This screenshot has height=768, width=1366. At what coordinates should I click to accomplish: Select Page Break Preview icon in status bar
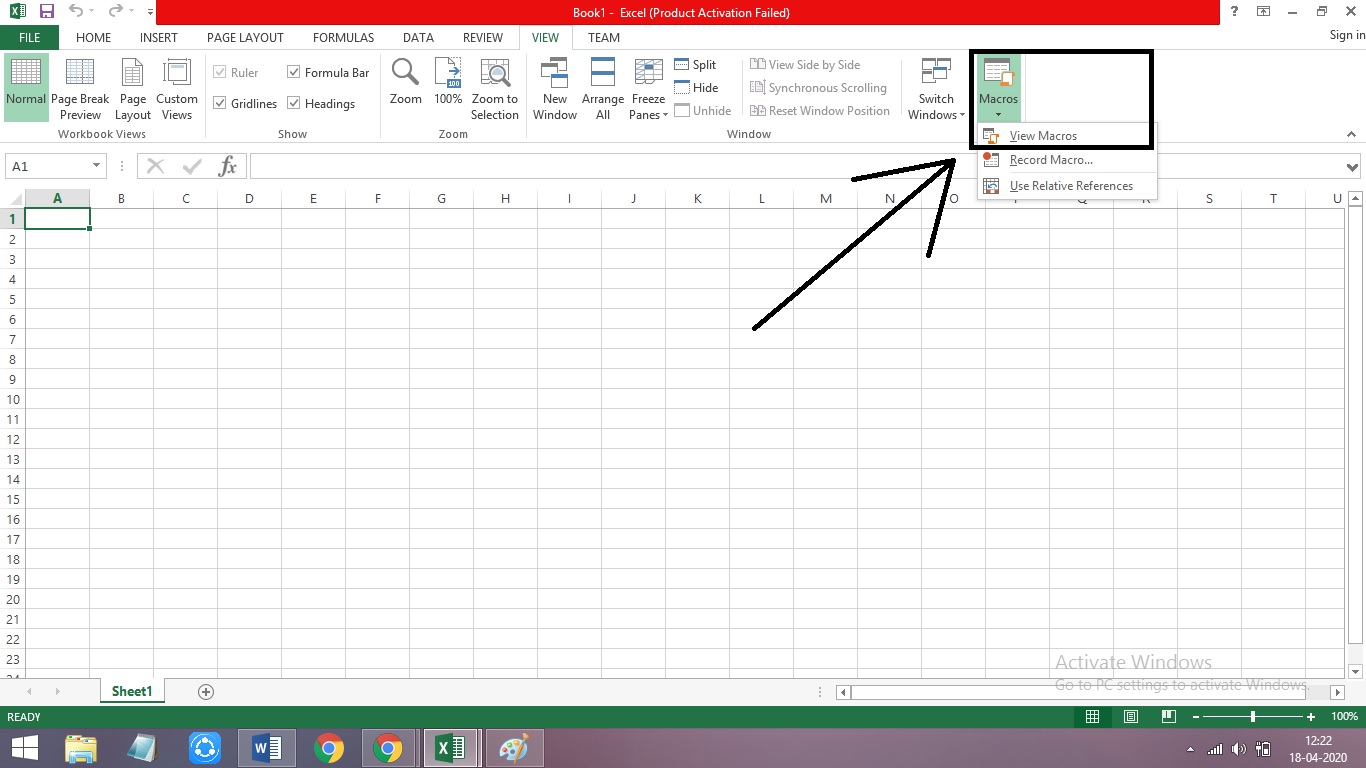(x=1169, y=717)
